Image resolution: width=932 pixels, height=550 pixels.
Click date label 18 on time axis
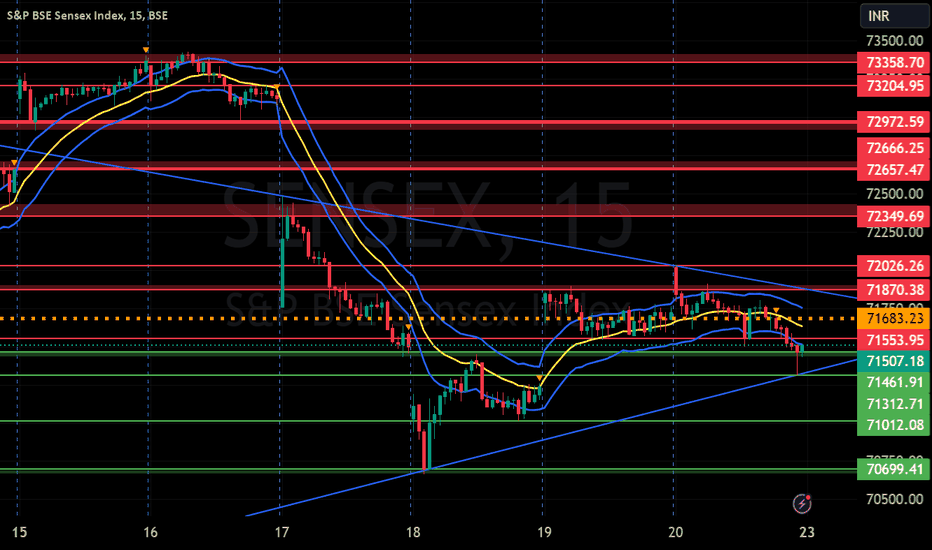413,532
